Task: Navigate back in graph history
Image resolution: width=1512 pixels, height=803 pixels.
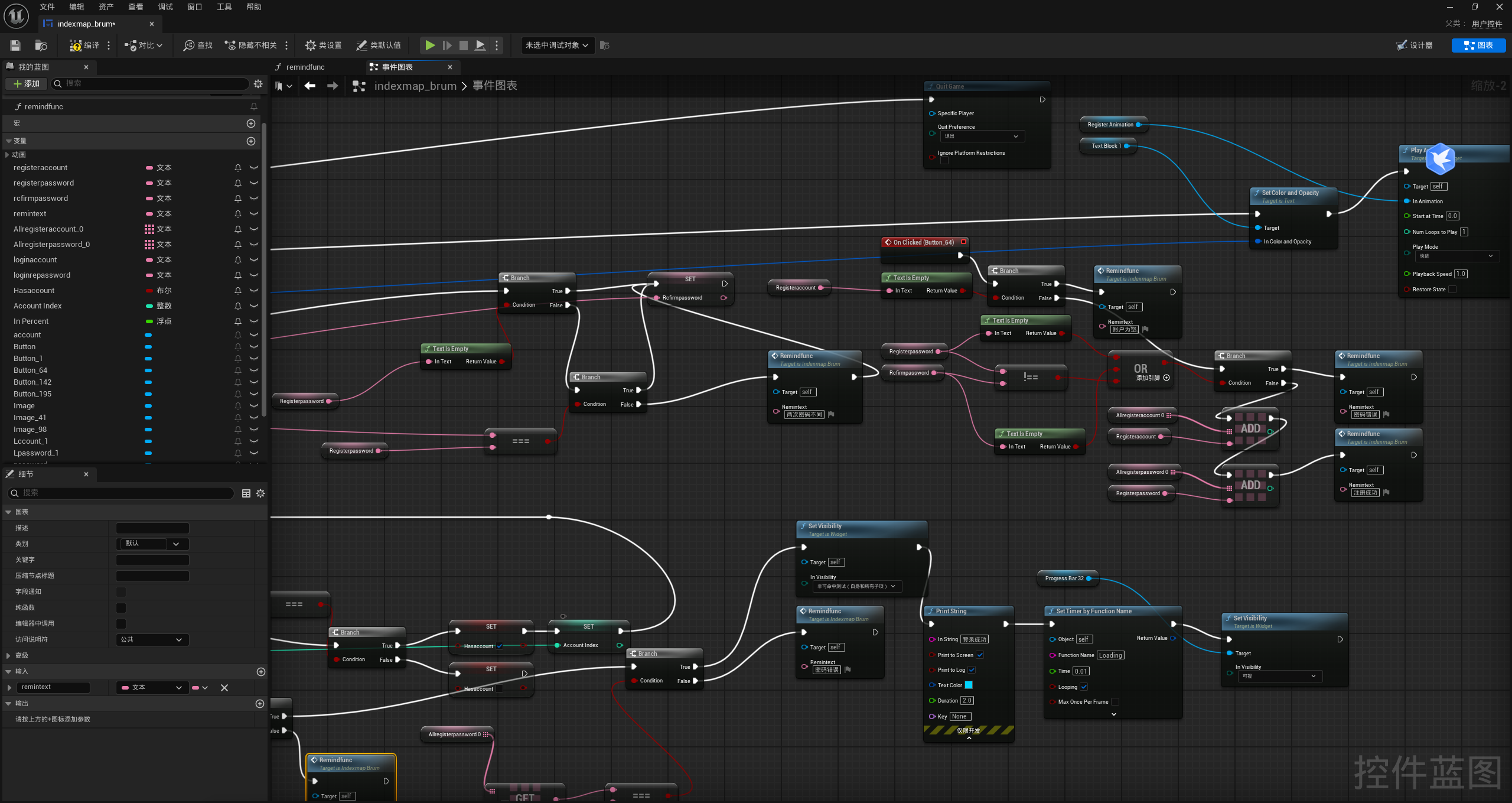Action: coord(310,86)
